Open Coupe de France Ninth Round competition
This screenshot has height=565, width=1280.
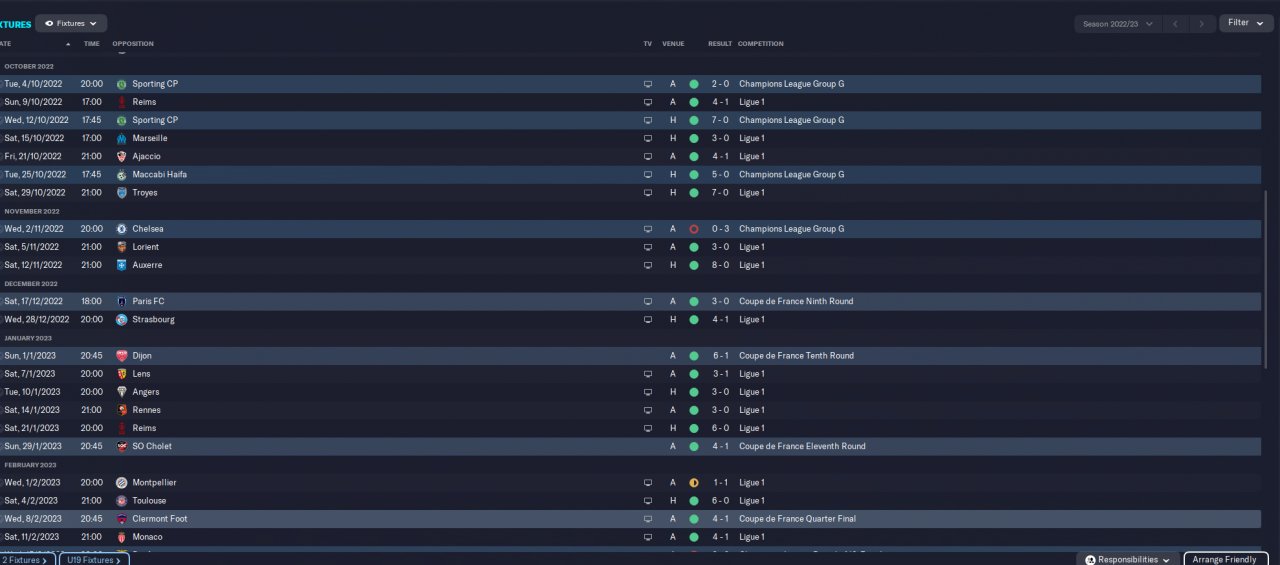coord(796,301)
